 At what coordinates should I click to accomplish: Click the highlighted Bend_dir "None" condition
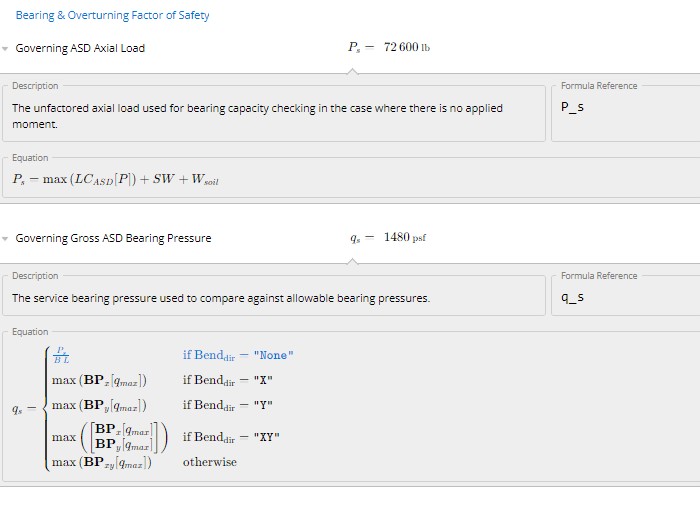coord(238,355)
